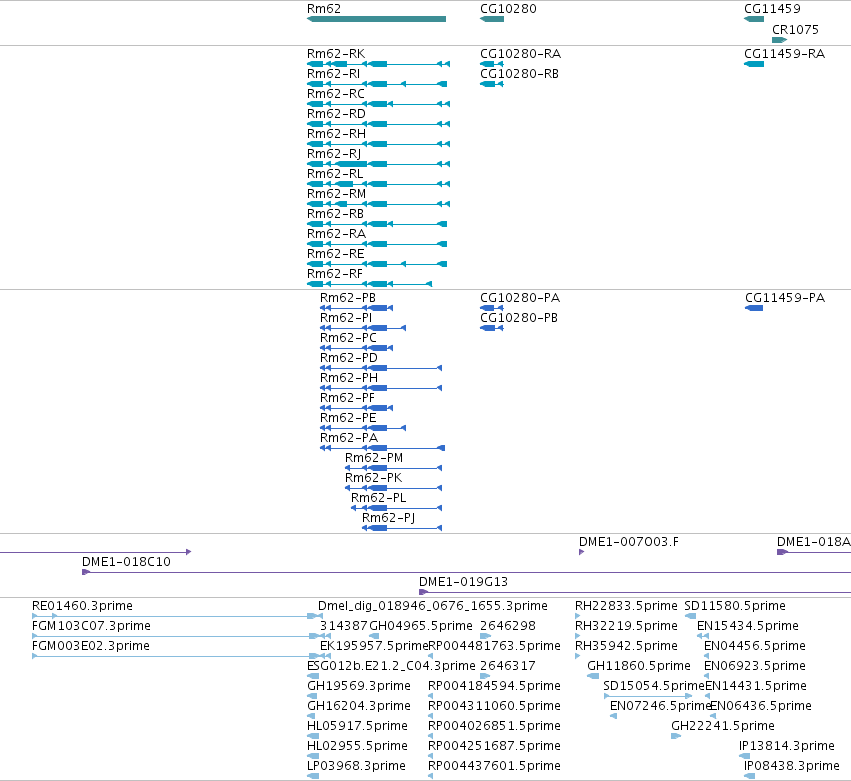Viewport: 851px width, 781px height.
Task: Select protein Rm62-PE
Action: click(363, 428)
